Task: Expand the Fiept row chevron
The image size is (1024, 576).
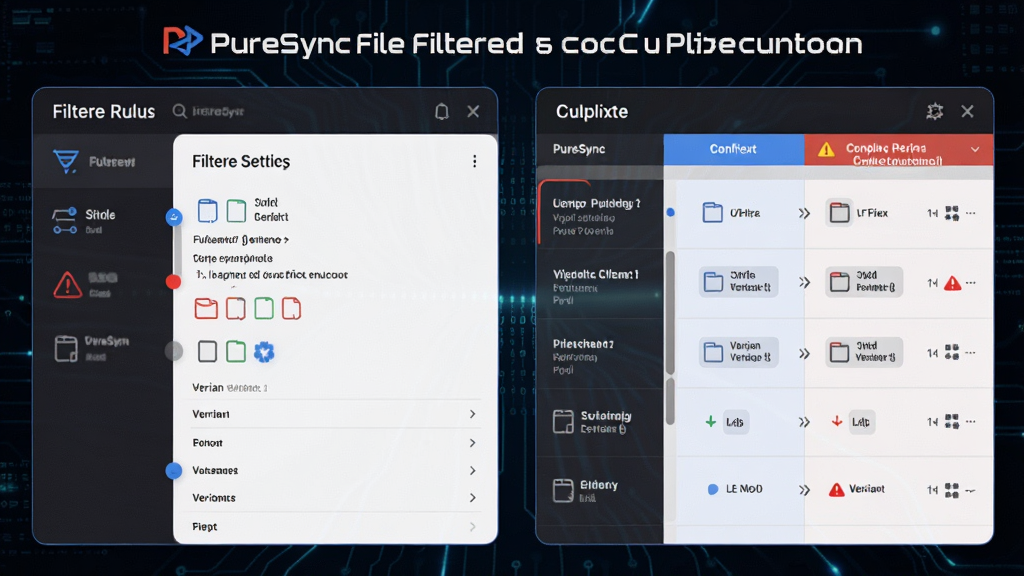Action: 472,526
